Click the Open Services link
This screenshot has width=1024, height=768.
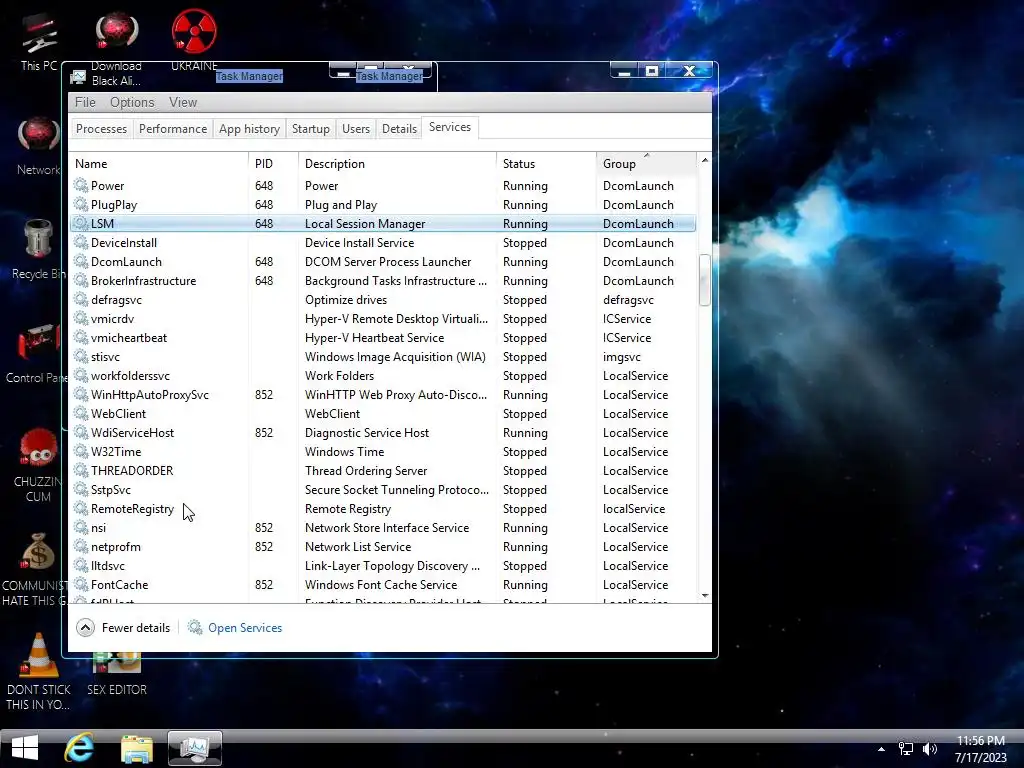[x=245, y=628]
